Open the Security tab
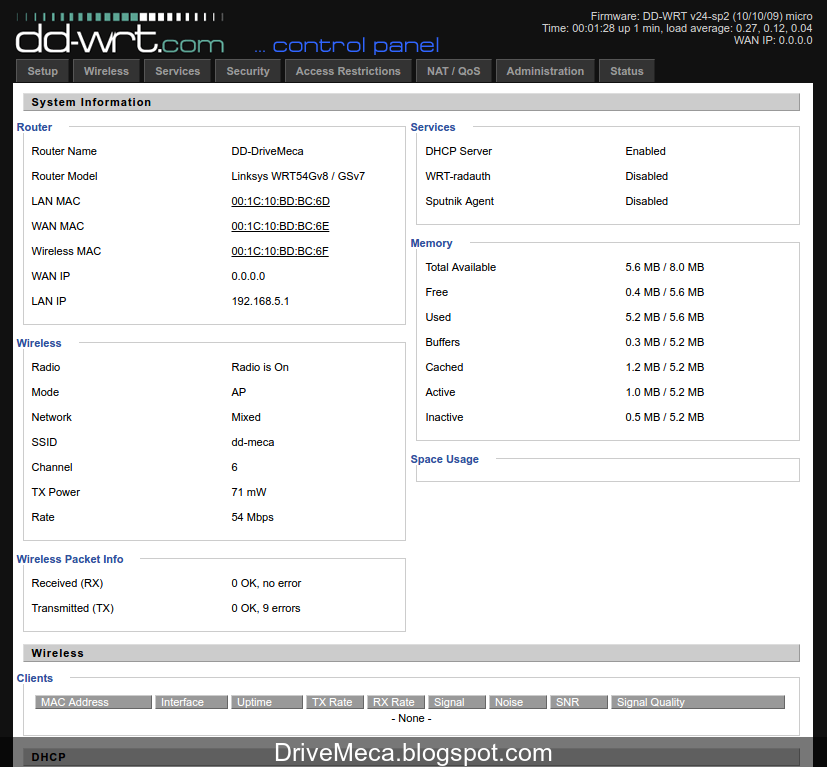Viewport: 827px width, 767px height. pos(247,70)
